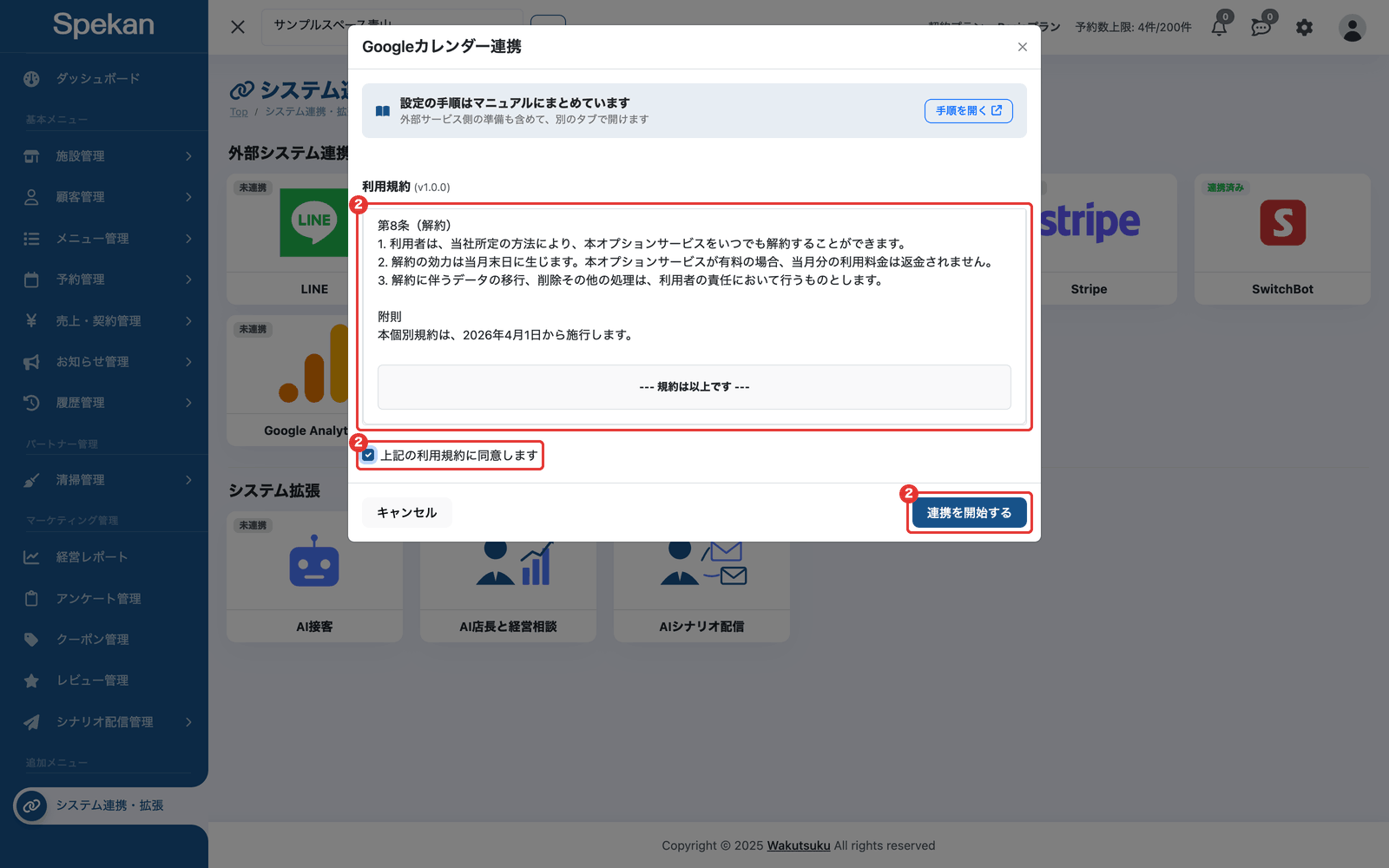
Task: Open the notifications bell icon
Action: (1220, 27)
